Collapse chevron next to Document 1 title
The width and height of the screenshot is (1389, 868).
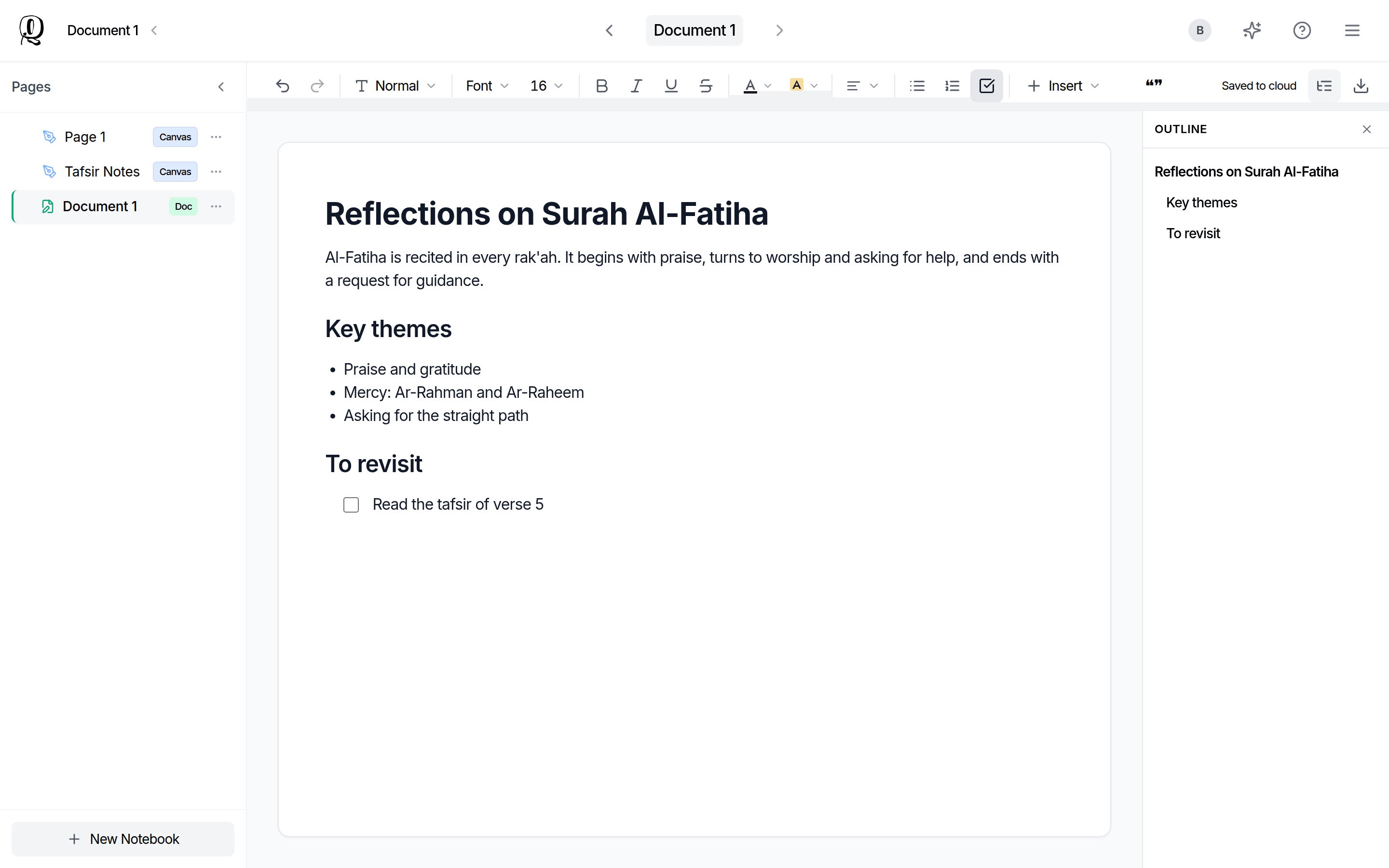pos(154,30)
